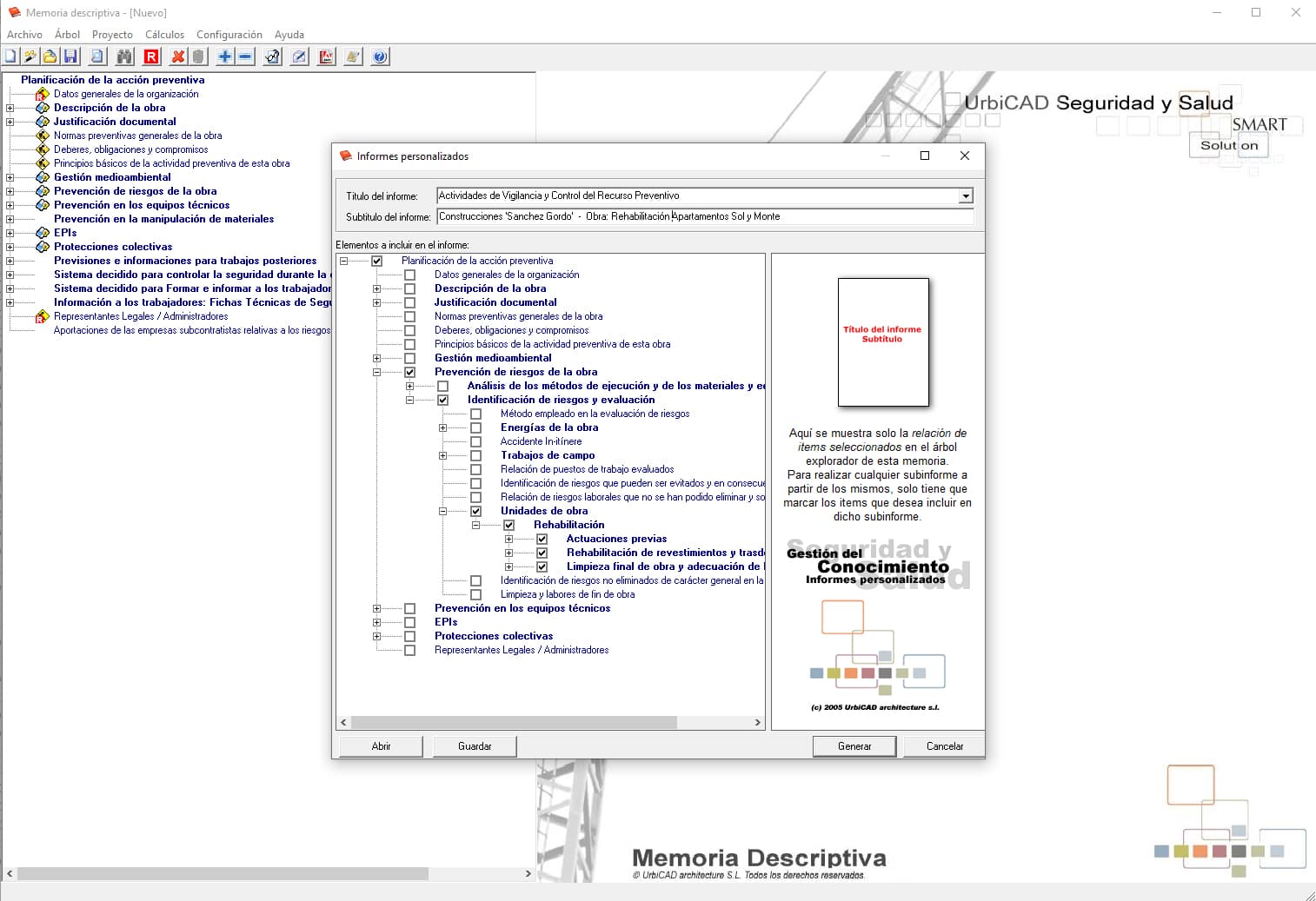Click the icon beside Gestión medioambiental in main tree

pyautogui.click(x=43, y=177)
